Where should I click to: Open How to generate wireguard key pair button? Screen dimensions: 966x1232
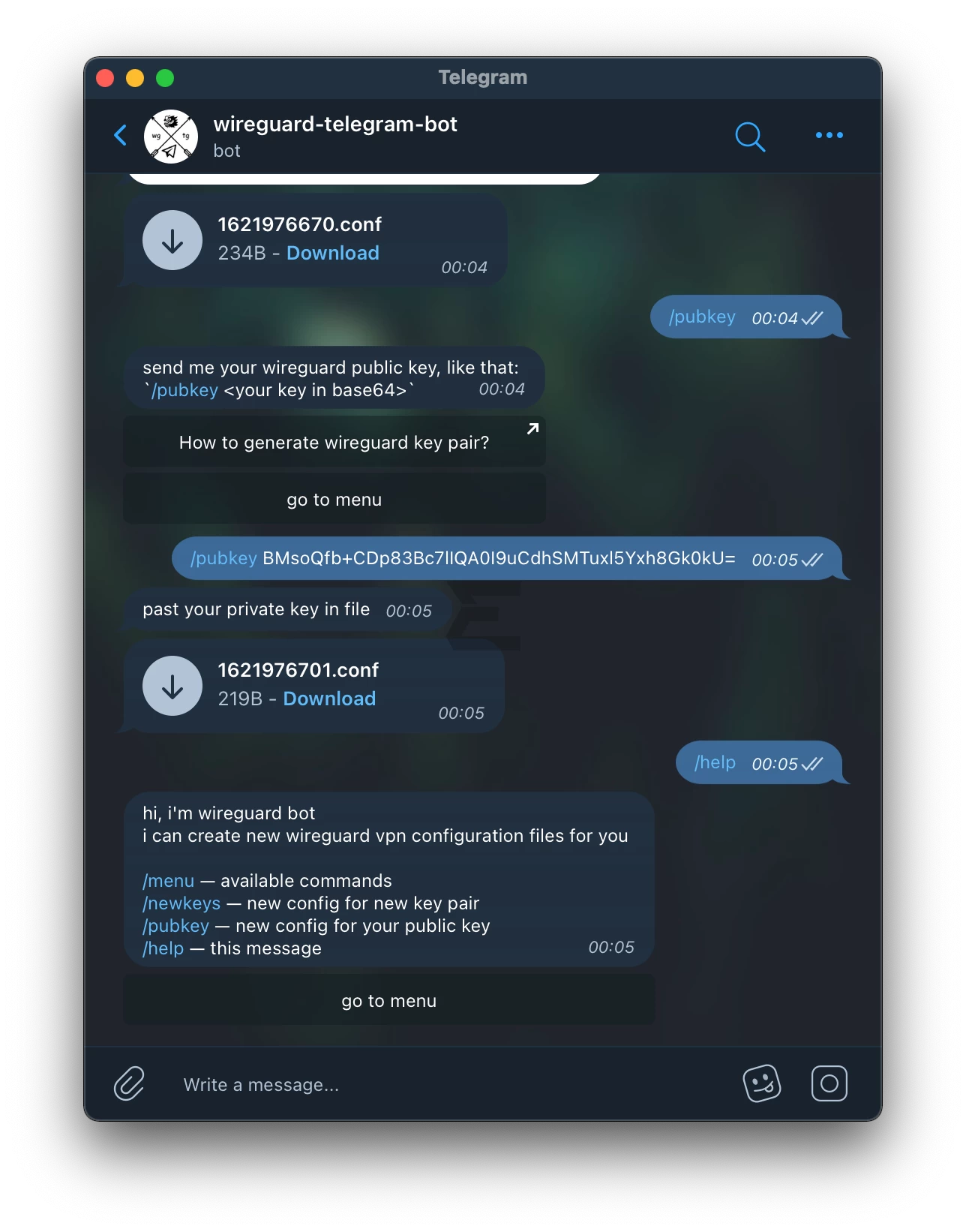pos(334,442)
